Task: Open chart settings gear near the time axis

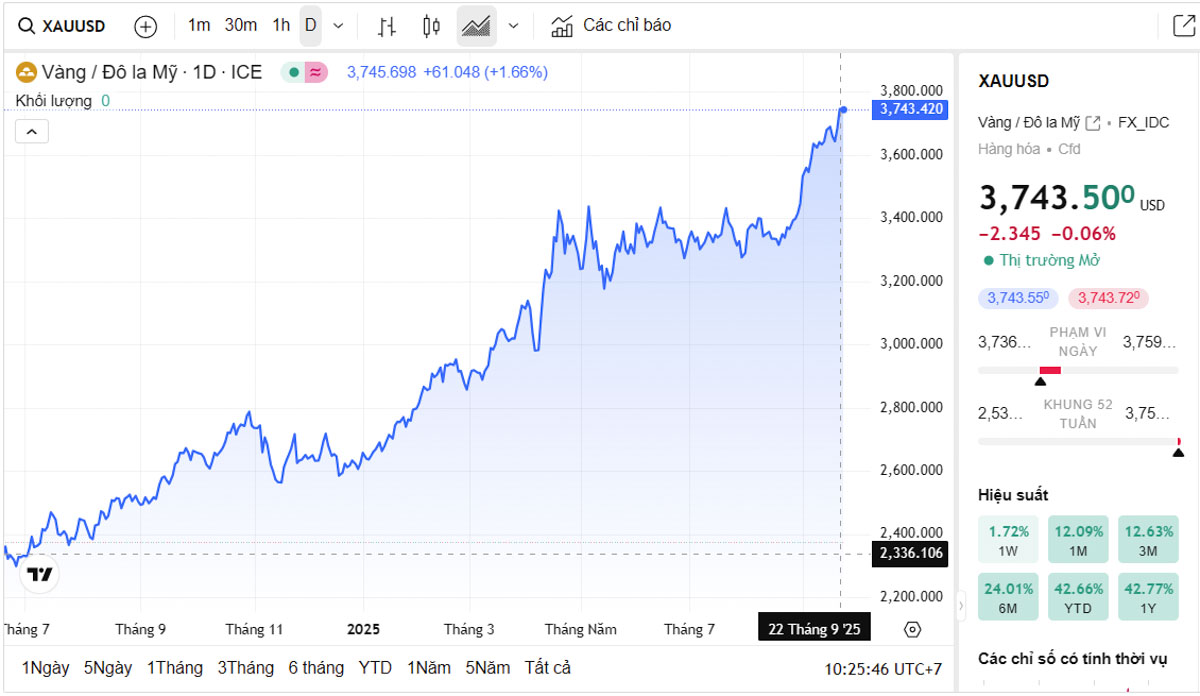Action: (x=912, y=629)
